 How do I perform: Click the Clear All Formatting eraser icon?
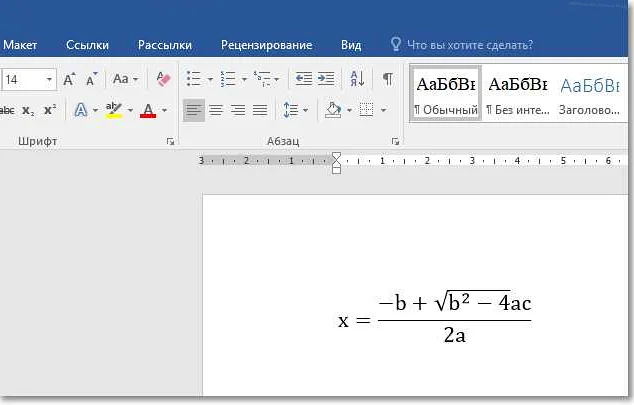[165, 79]
